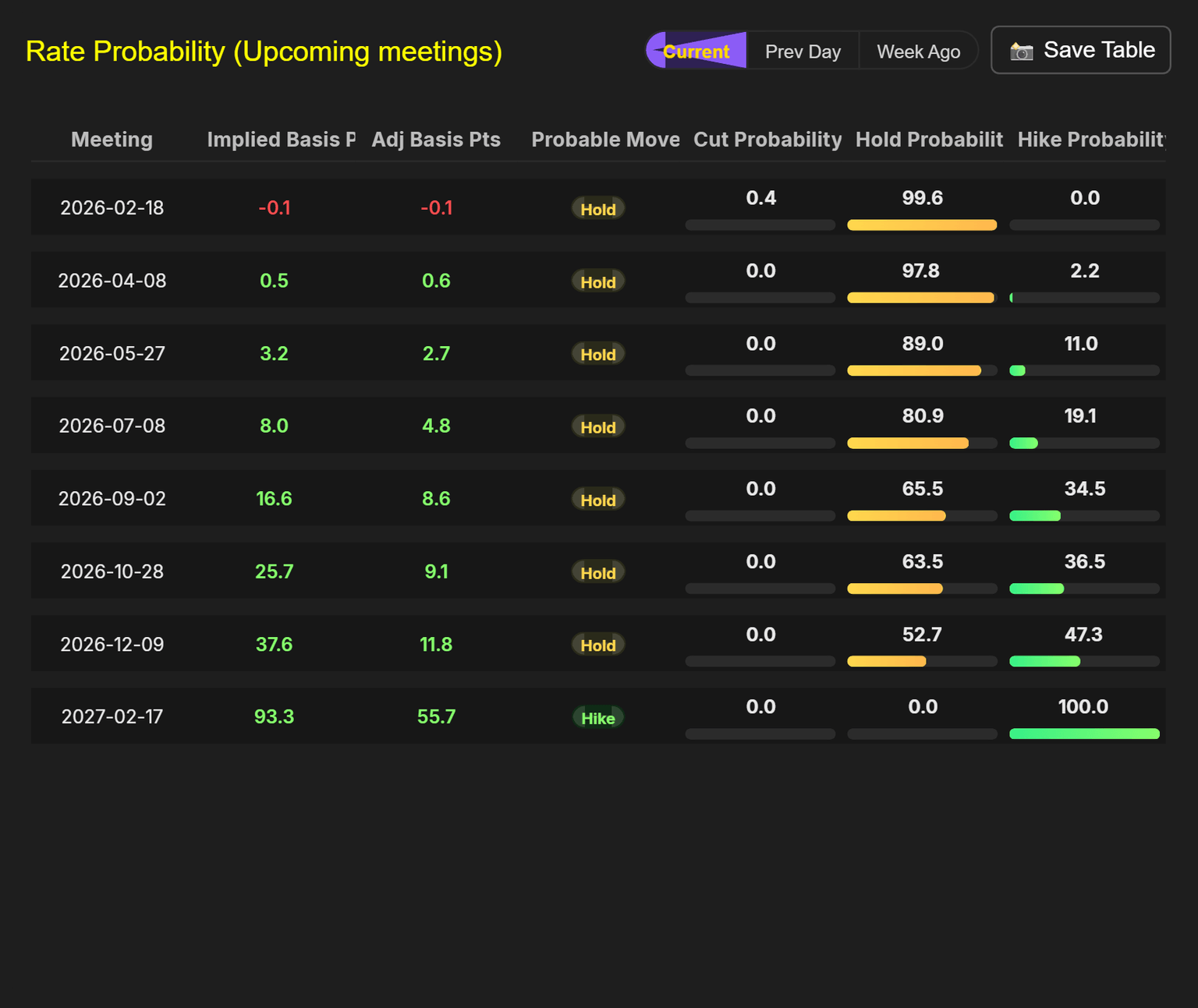1198x1008 pixels.
Task: Click the Hold Probability column header
Action: pos(929,140)
